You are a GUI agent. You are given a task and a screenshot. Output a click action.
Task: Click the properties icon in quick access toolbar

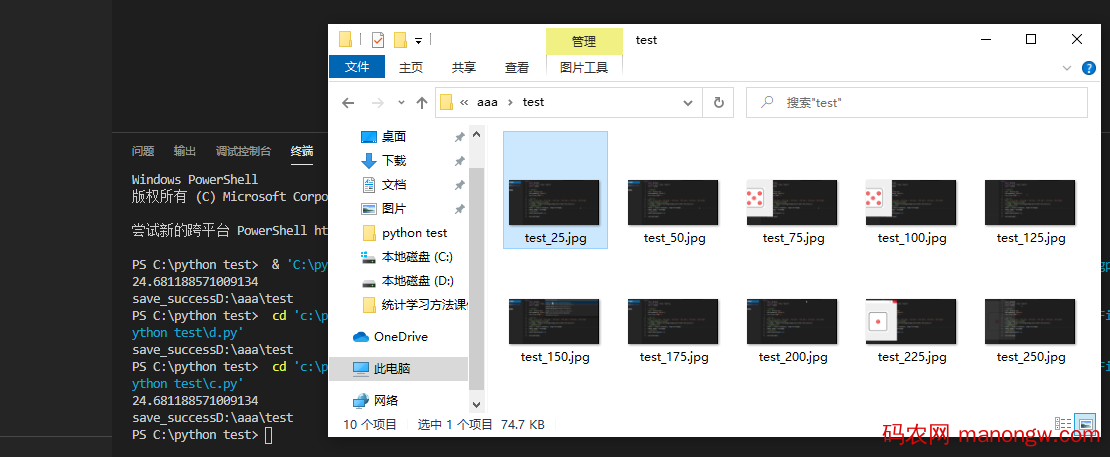[378, 40]
